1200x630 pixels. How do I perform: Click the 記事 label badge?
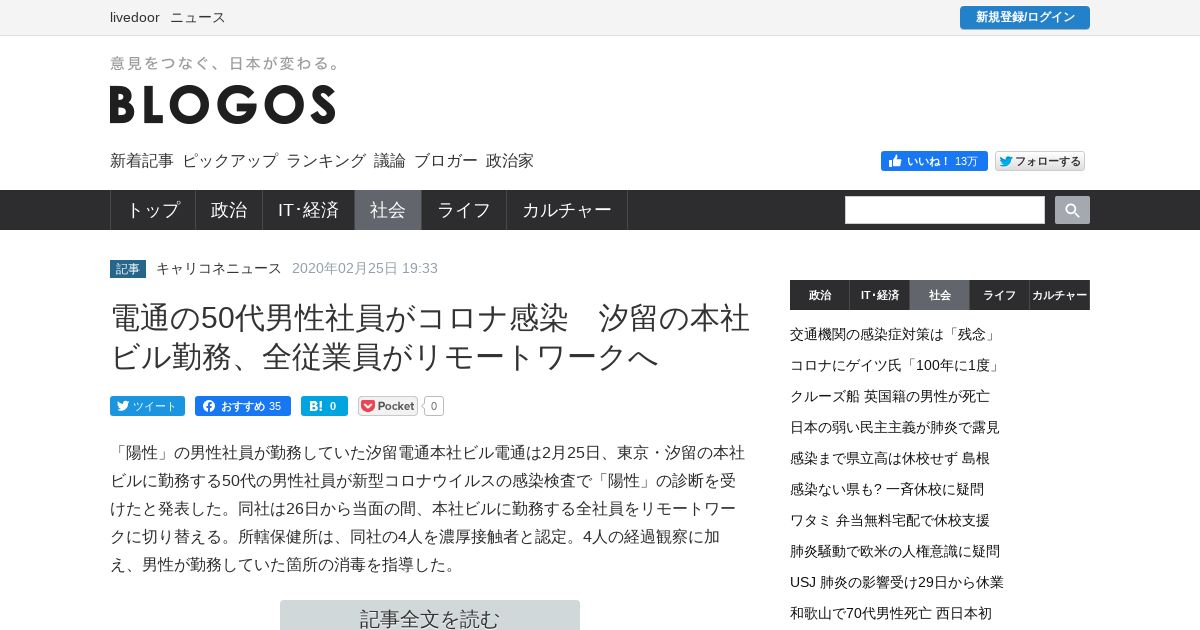click(128, 269)
